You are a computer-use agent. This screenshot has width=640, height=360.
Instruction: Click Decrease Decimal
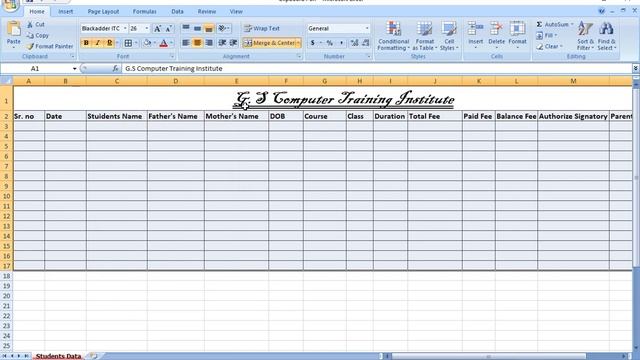pyautogui.click(x=366, y=43)
